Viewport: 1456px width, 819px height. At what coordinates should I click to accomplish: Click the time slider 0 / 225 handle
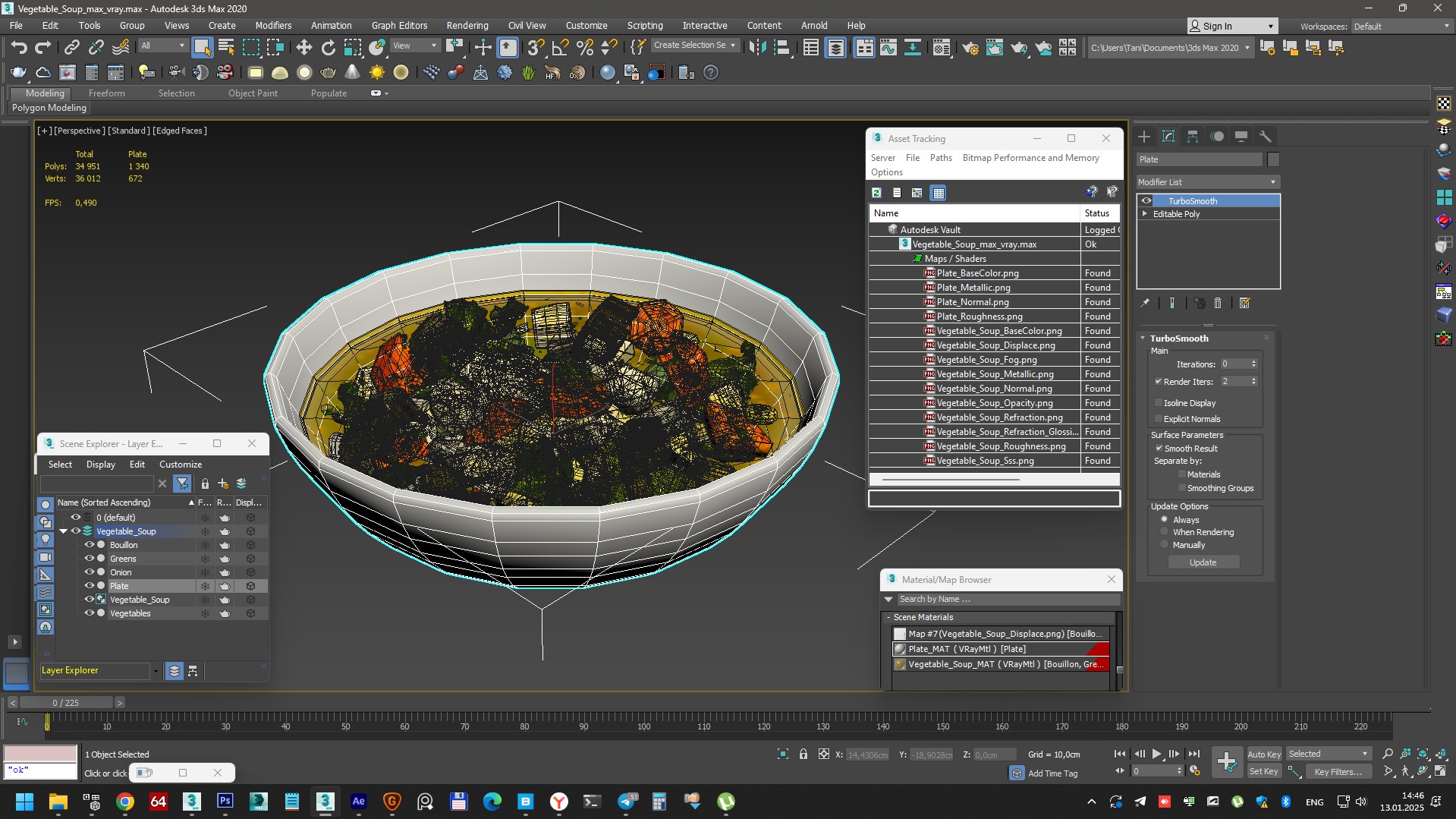66,703
